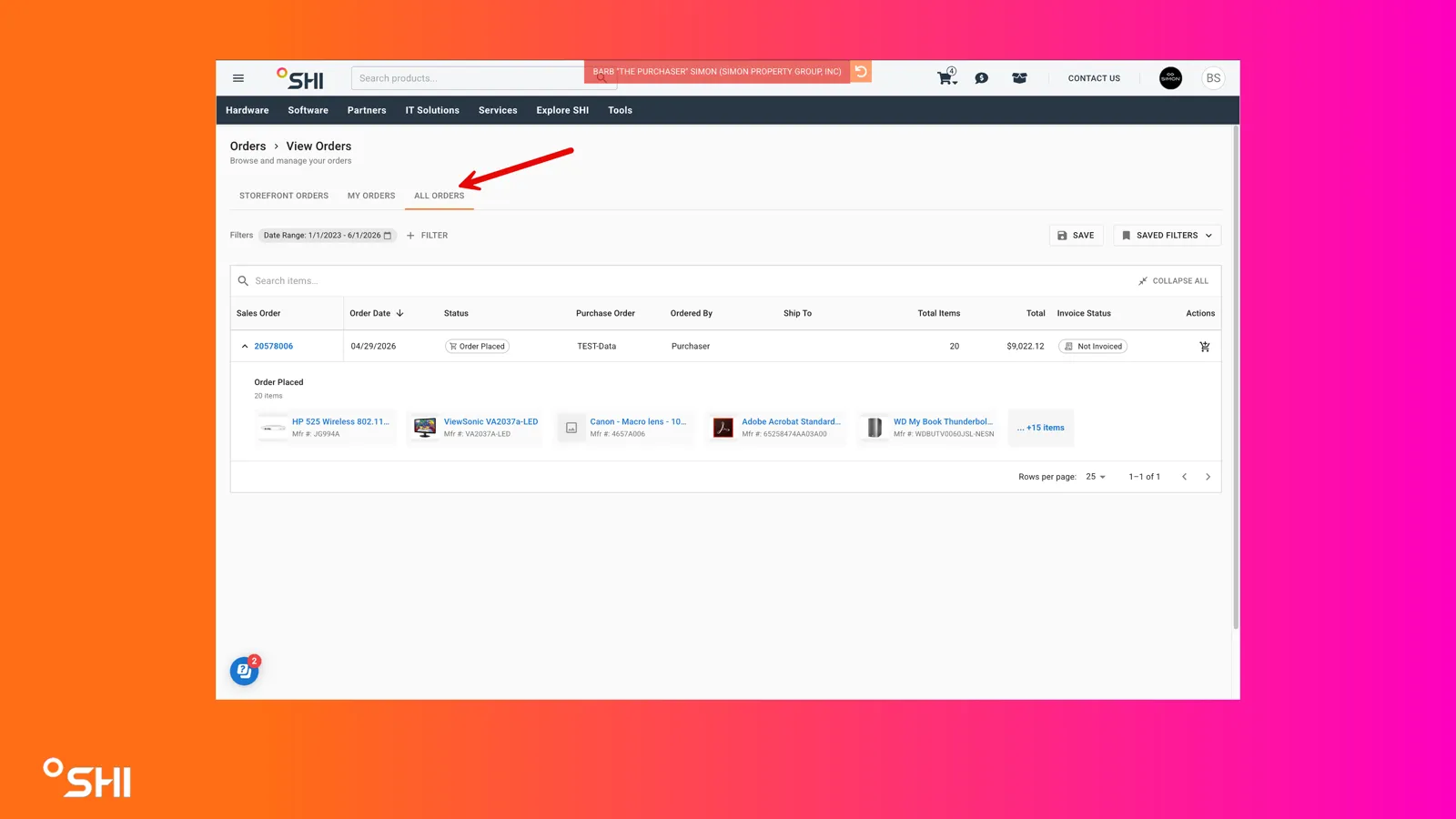The image size is (1456, 819).
Task: Open the Saved Filters dropdown
Action: point(1167,236)
